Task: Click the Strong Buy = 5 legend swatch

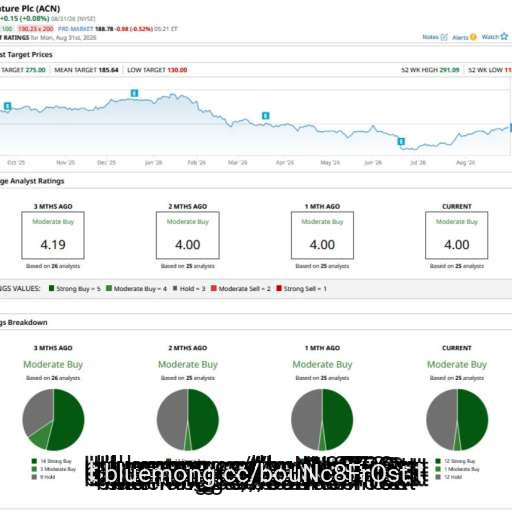Action: (51, 288)
